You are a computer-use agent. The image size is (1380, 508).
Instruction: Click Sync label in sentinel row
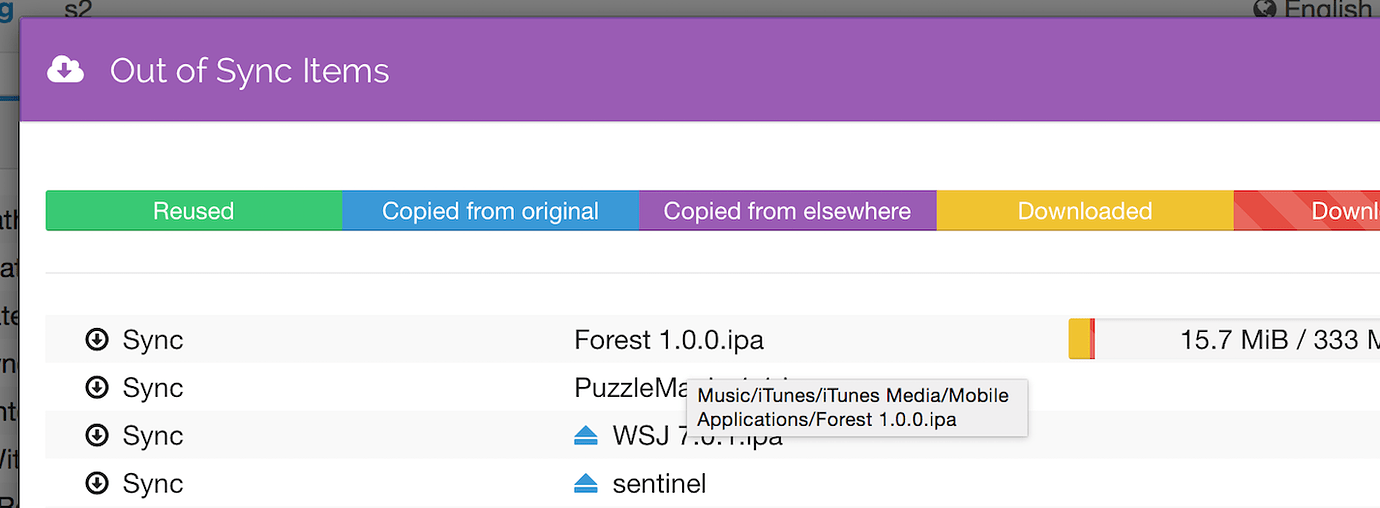click(x=153, y=484)
